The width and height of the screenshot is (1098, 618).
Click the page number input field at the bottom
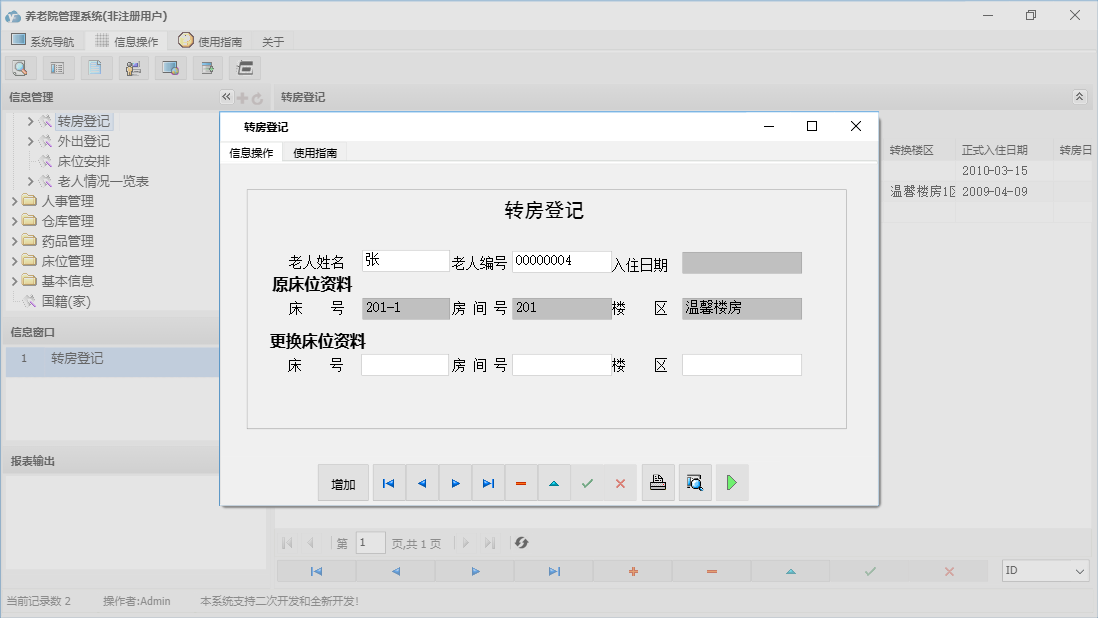370,542
